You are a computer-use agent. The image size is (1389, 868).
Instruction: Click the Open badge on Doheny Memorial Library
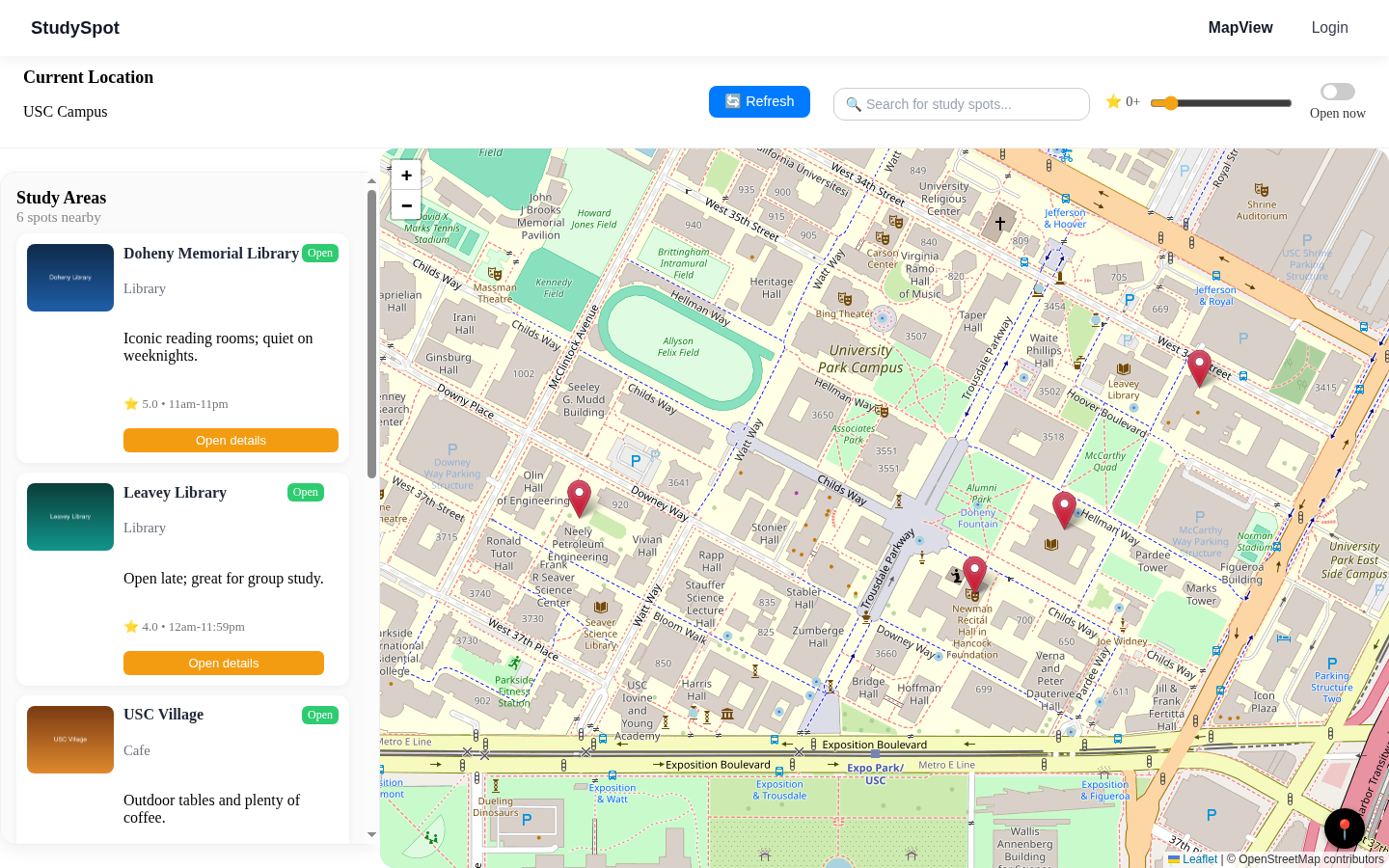320,253
